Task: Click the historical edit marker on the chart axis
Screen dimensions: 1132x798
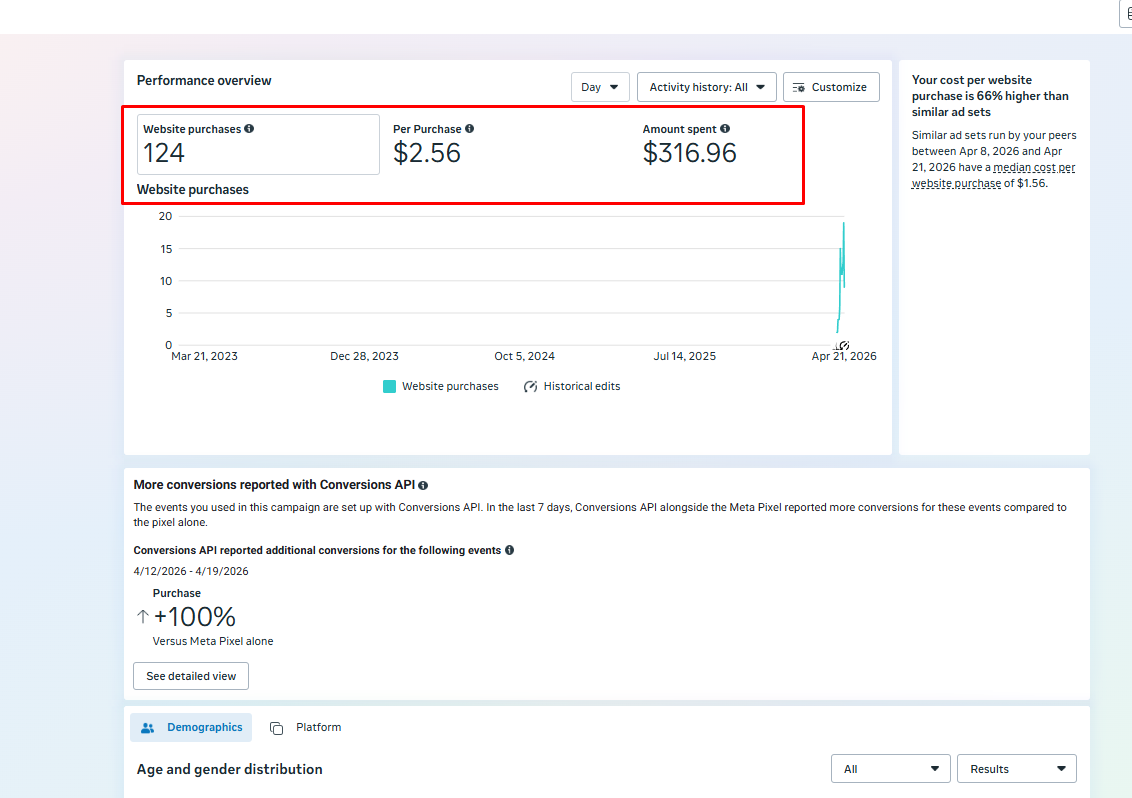Action: pyautogui.click(x=843, y=346)
